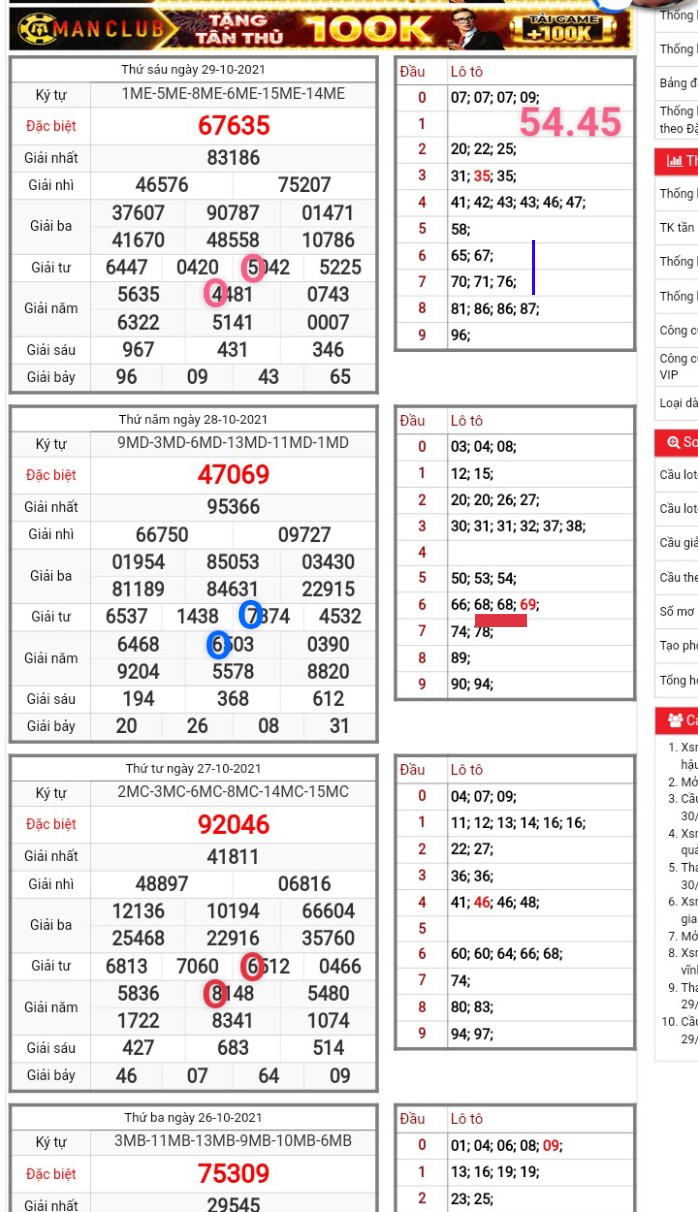
Task: Click third prize number 90787
Action: tap(233, 213)
